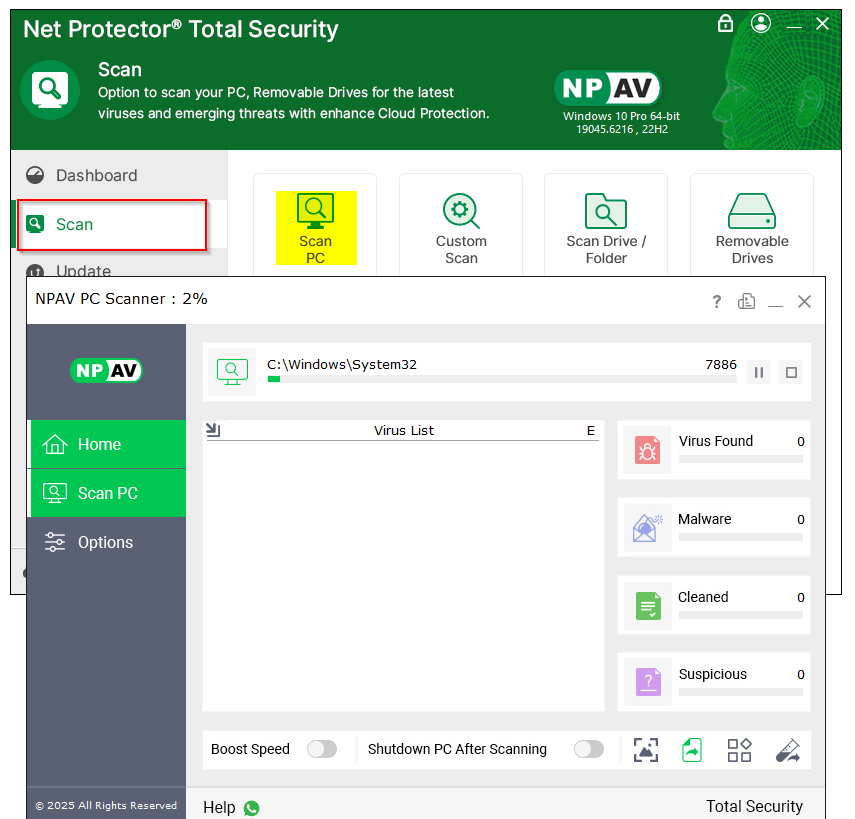
Task: Click the screenshot capture icon
Action: tap(646, 750)
